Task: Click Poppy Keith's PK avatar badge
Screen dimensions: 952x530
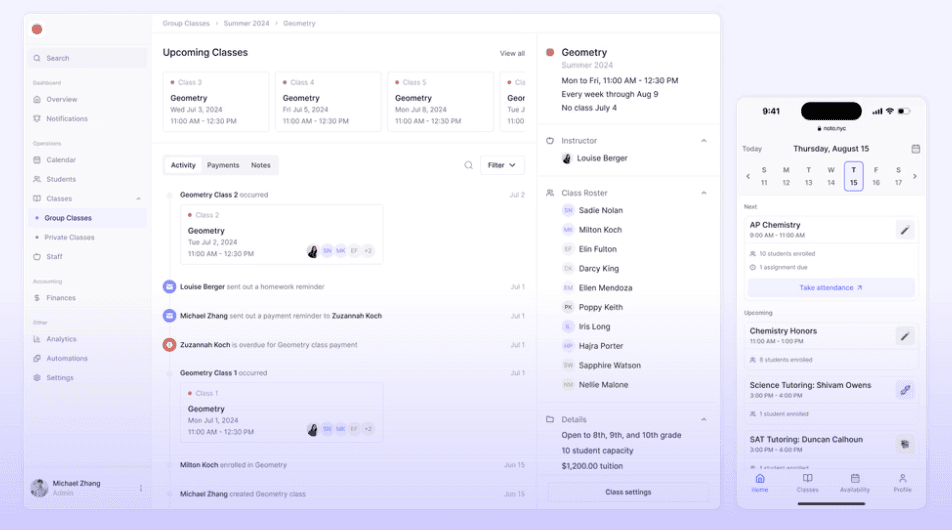Action: click(x=568, y=307)
